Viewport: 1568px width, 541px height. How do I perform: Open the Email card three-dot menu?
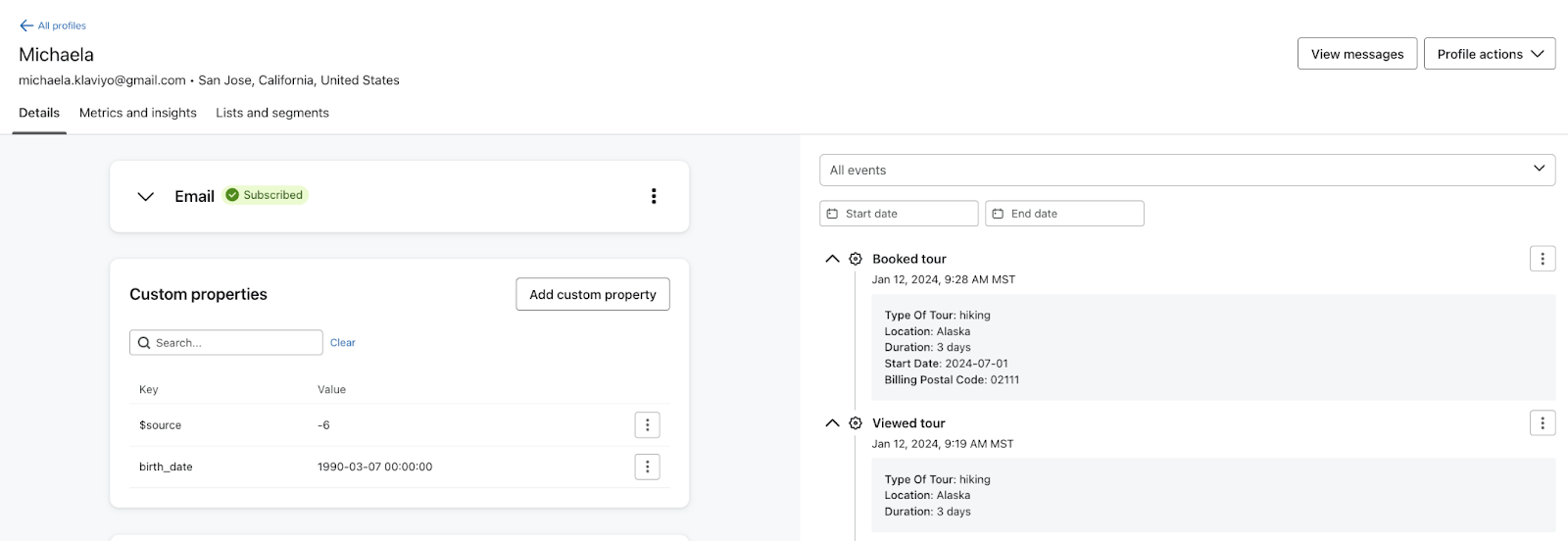click(654, 196)
